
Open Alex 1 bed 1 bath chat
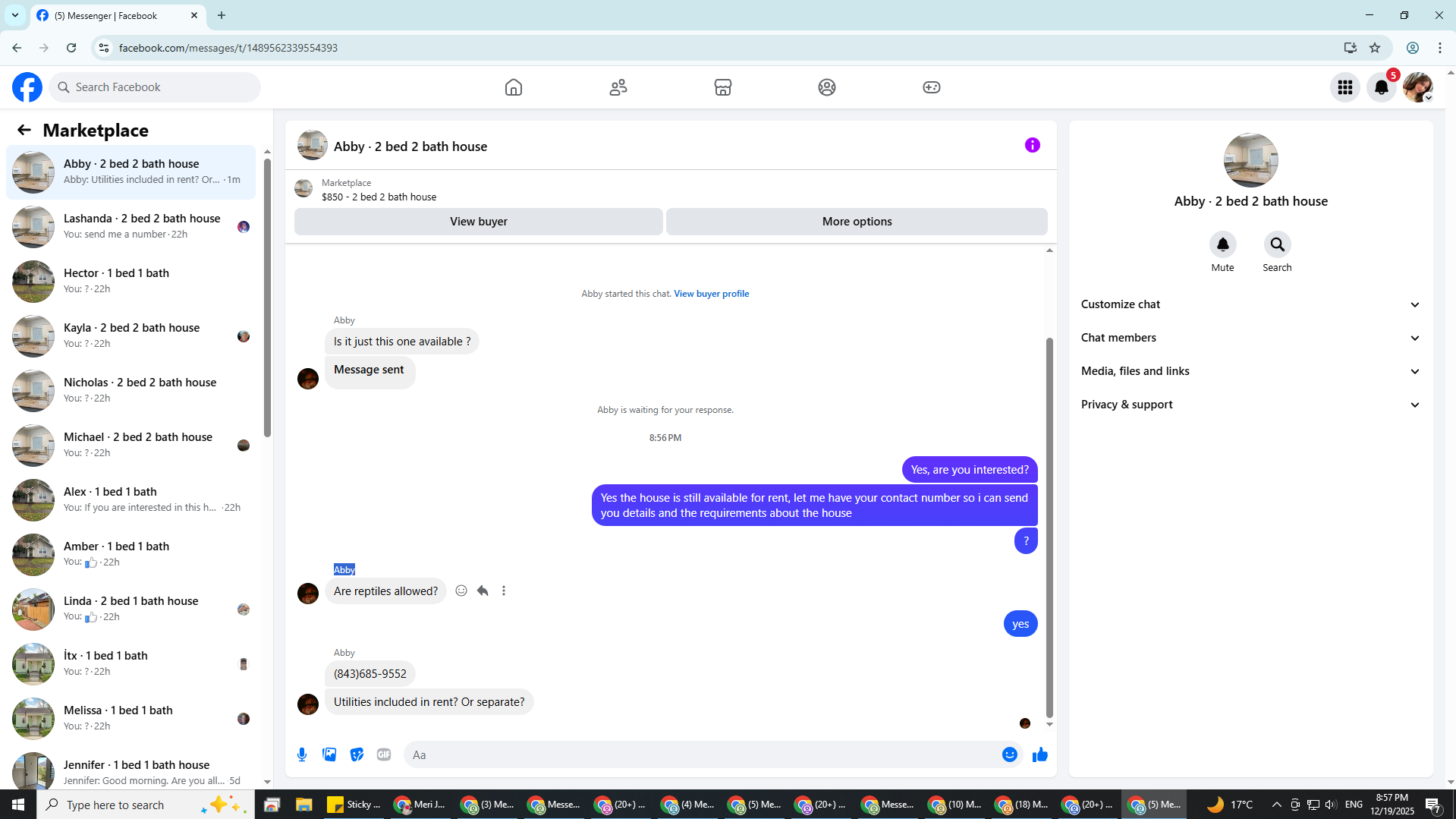tap(131, 499)
